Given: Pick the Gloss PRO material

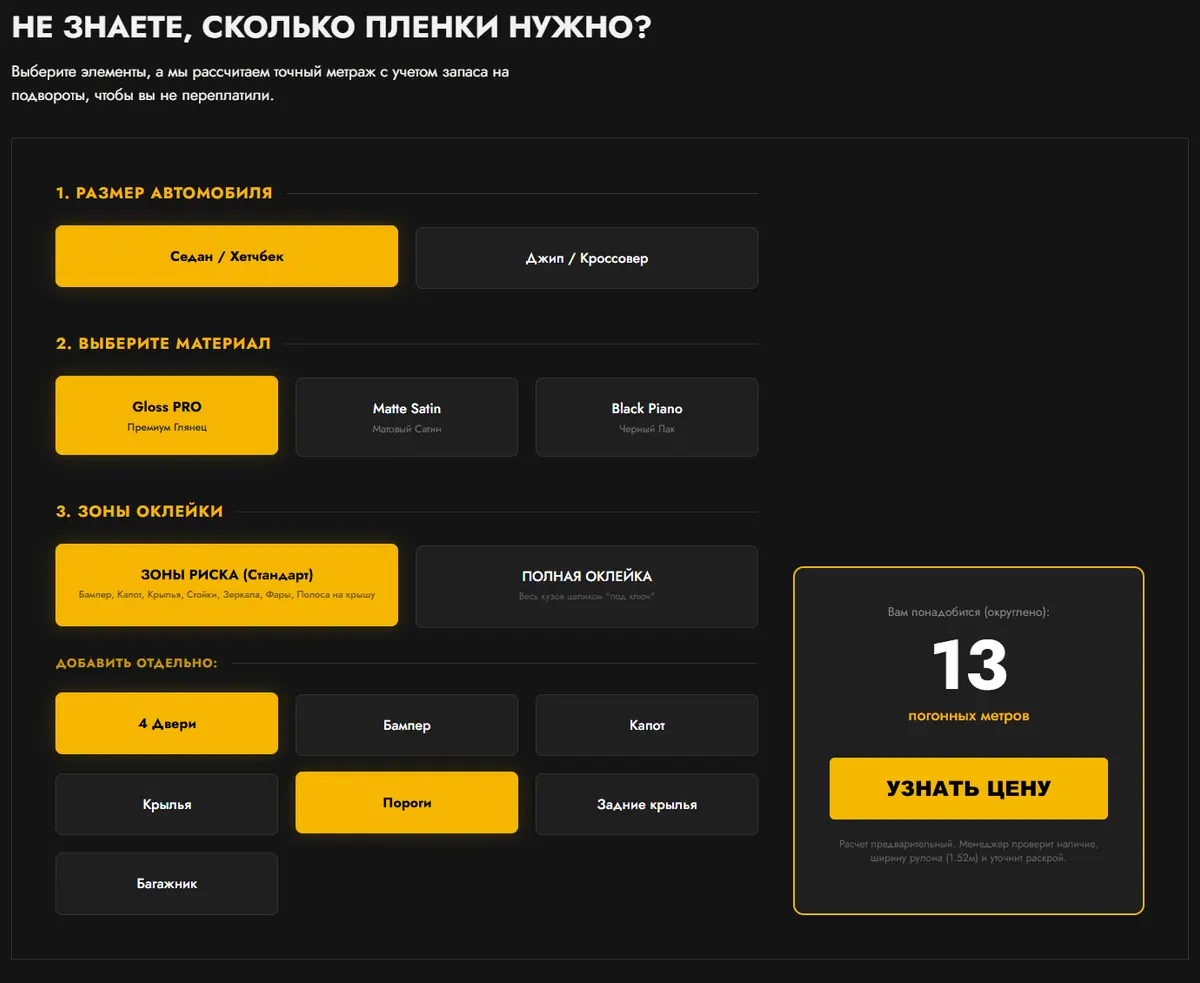Looking at the screenshot, I should (167, 415).
